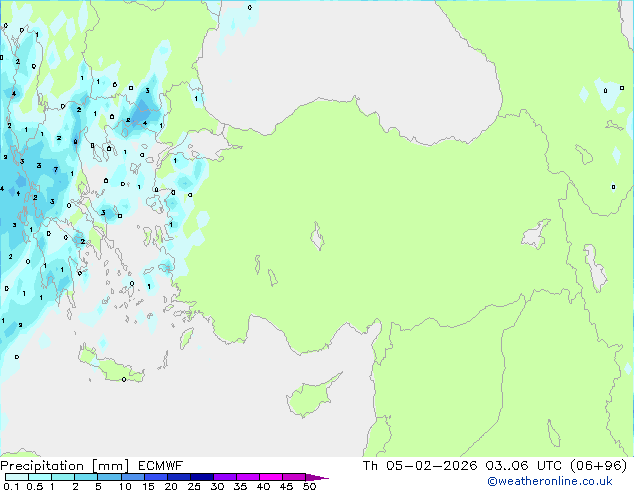The width and height of the screenshot is (634, 490).
Task: Click the Precipitation [mm] title label
Action: [x=60, y=466]
